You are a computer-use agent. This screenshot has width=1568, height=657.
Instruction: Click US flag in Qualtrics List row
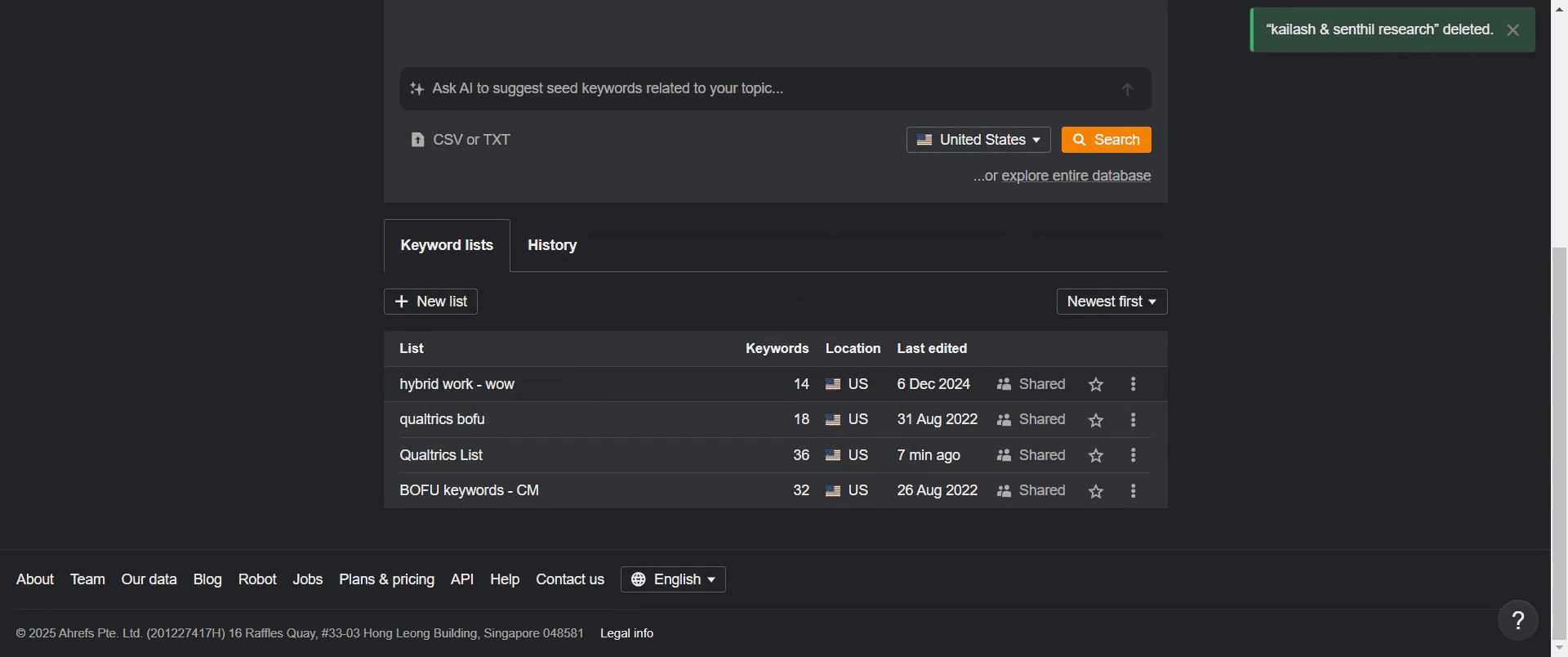tap(833, 455)
